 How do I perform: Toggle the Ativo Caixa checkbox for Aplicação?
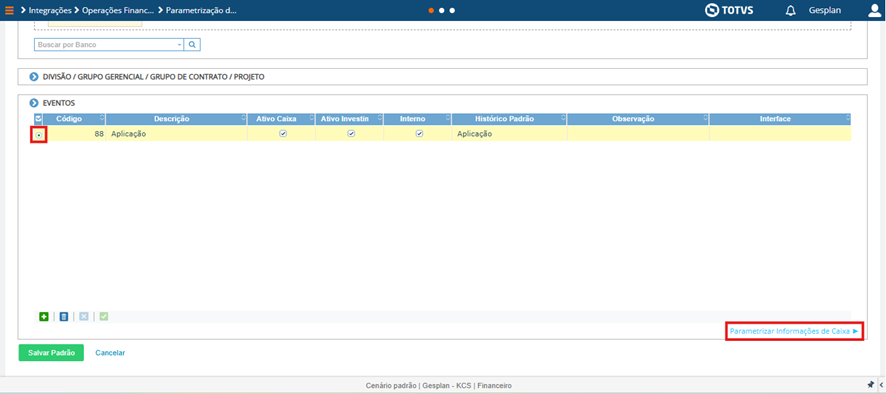point(283,134)
